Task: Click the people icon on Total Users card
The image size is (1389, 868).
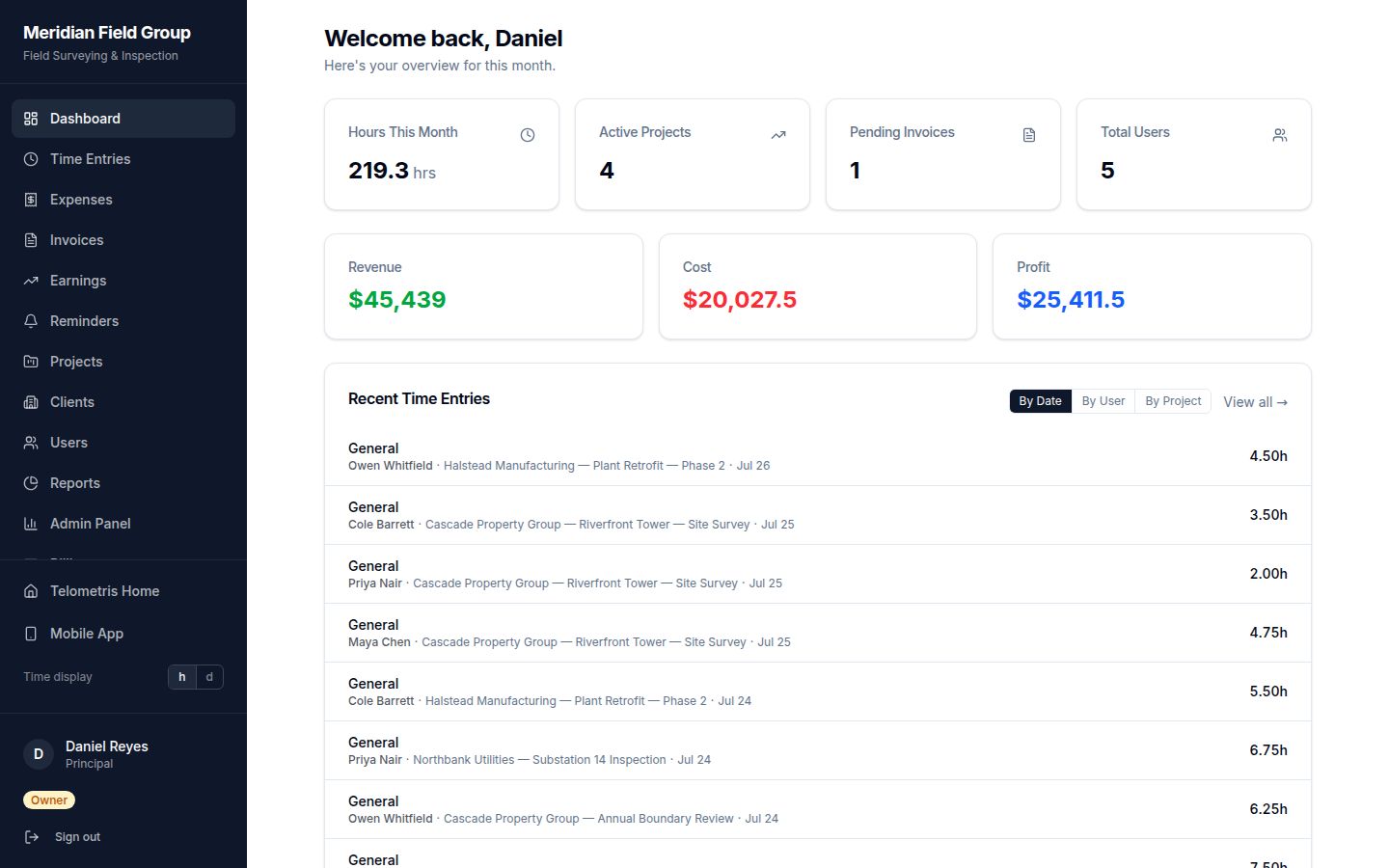Action: (x=1280, y=135)
